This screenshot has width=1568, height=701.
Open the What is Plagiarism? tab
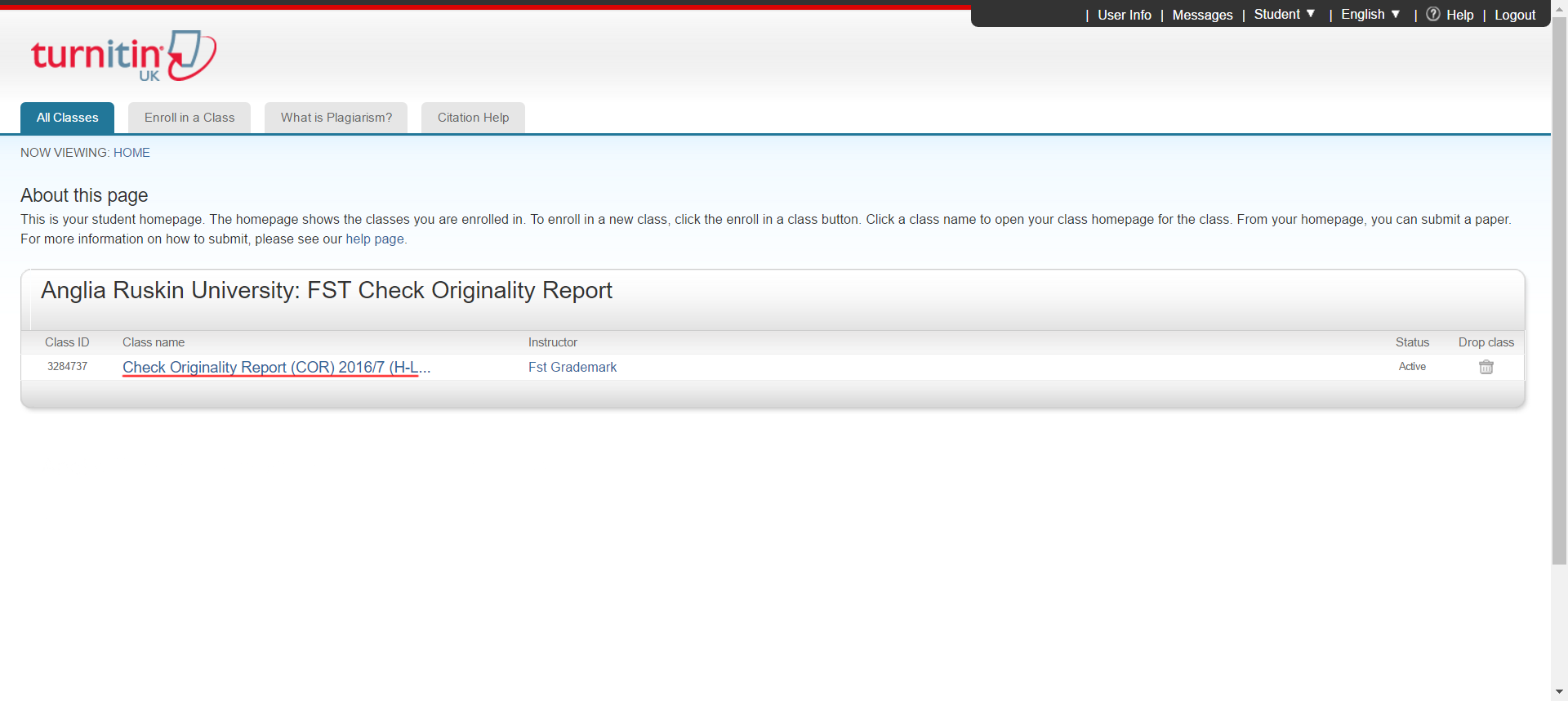coord(336,118)
